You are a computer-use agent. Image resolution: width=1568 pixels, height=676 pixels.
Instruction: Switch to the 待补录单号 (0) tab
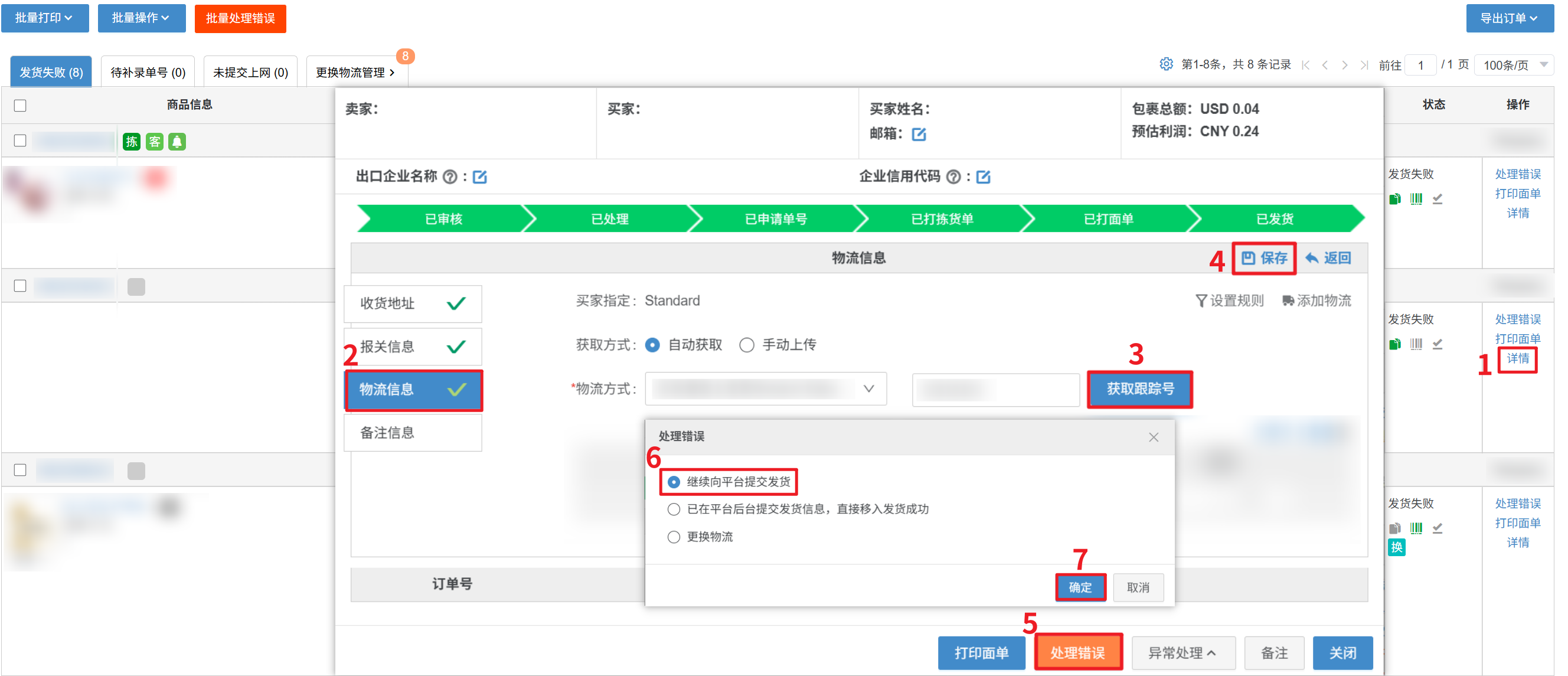[x=148, y=73]
